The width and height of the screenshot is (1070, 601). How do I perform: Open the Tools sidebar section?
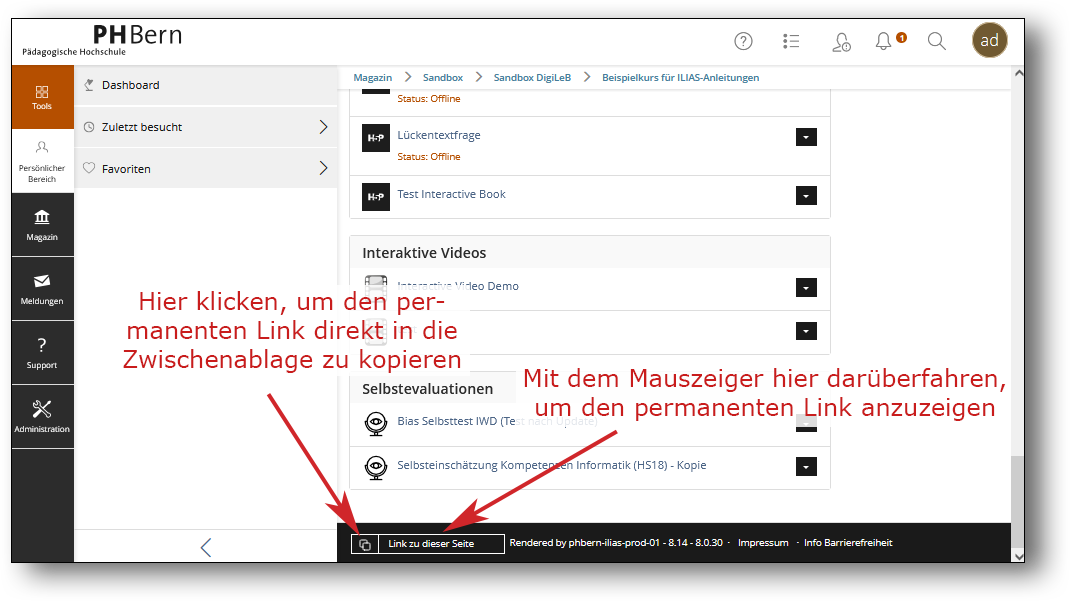pyautogui.click(x=42, y=97)
